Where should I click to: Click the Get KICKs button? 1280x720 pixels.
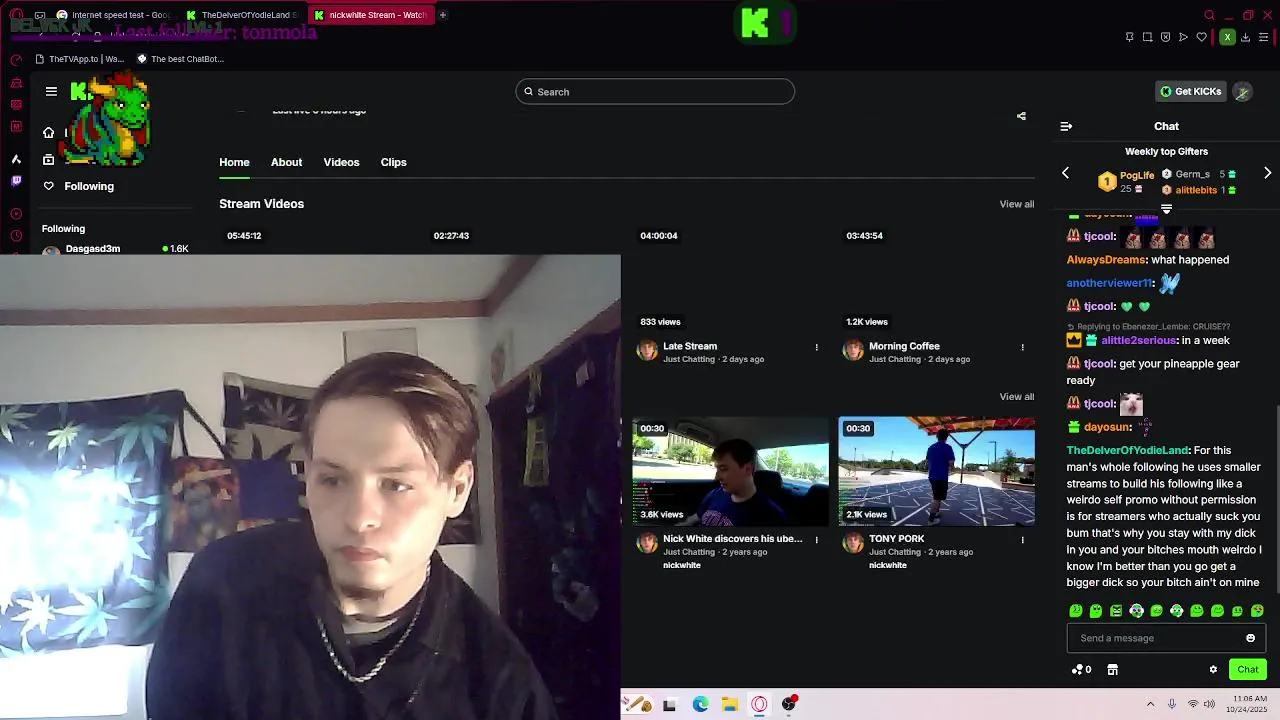click(1190, 92)
